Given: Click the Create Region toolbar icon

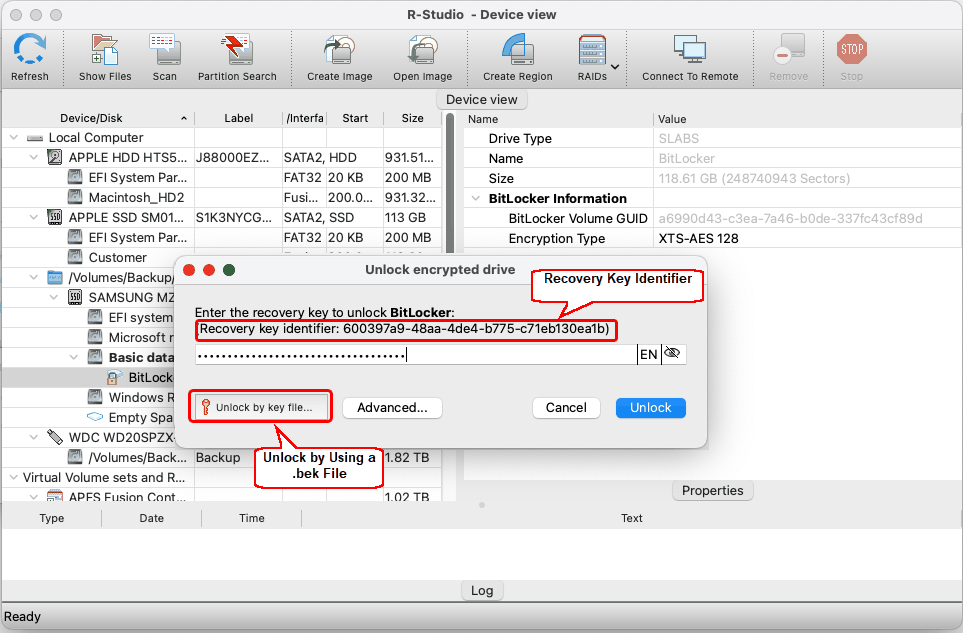Looking at the screenshot, I should (517, 49).
